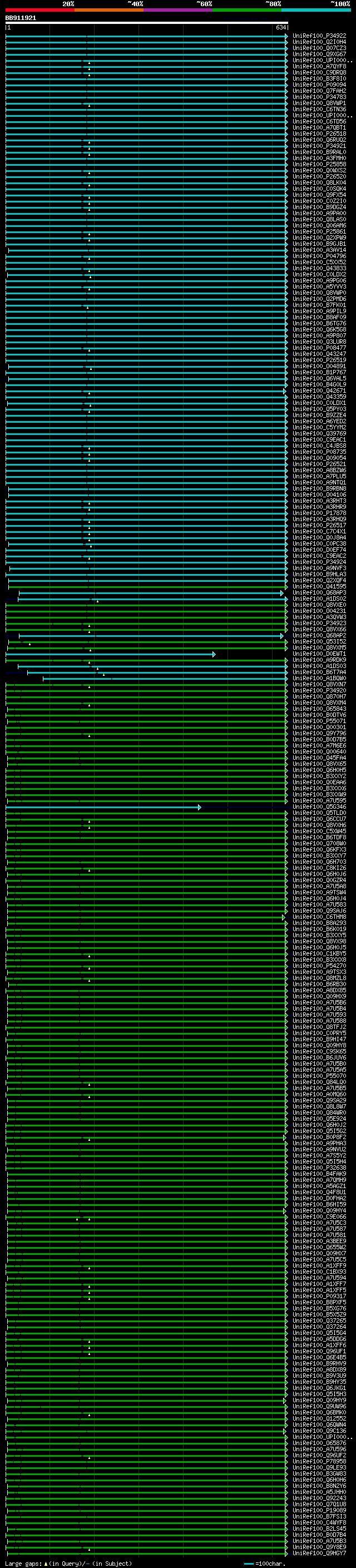Image resolution: width=356 pixels, height=1568 pixels.
Task: Open hit label UniRef100_Q5G346
Action: (319, 807)
